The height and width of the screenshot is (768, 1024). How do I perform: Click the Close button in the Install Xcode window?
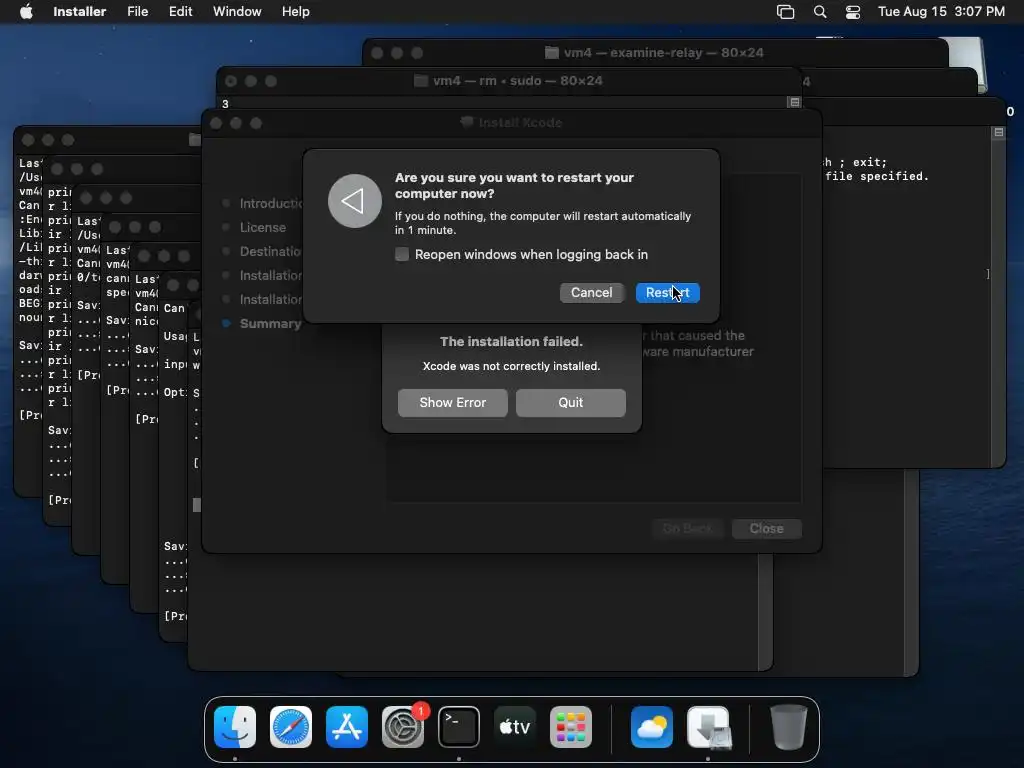[766, 528]
